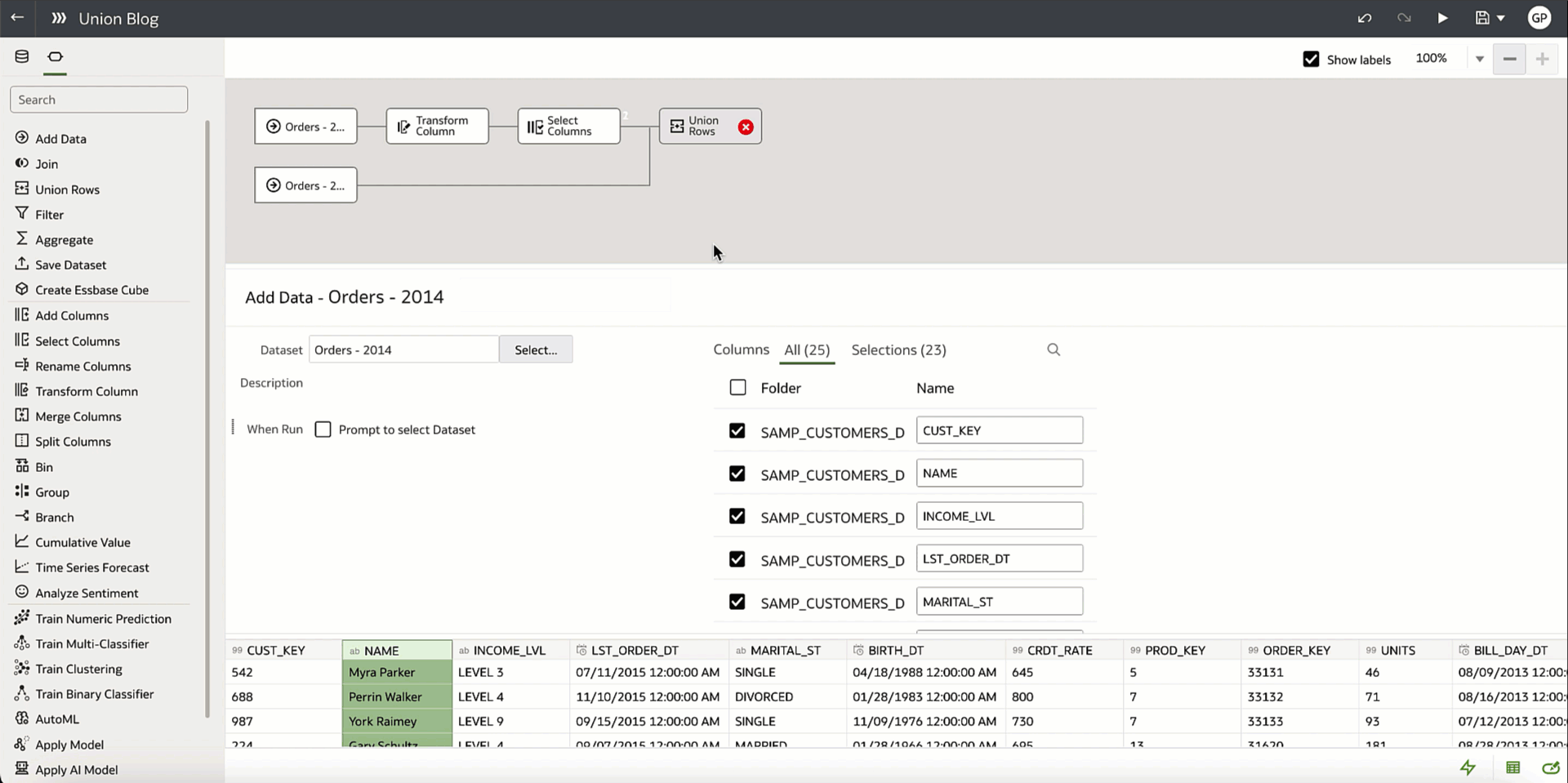Select the Train Clustering step

coord(78,668)
